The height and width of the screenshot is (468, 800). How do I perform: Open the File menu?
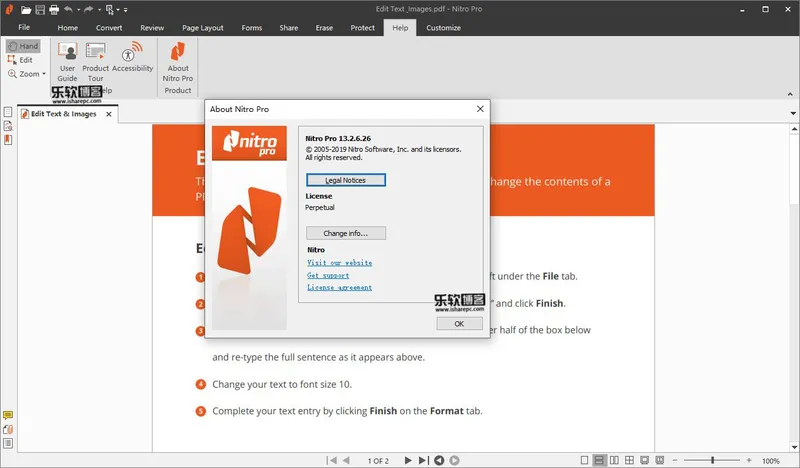[24, 28]
